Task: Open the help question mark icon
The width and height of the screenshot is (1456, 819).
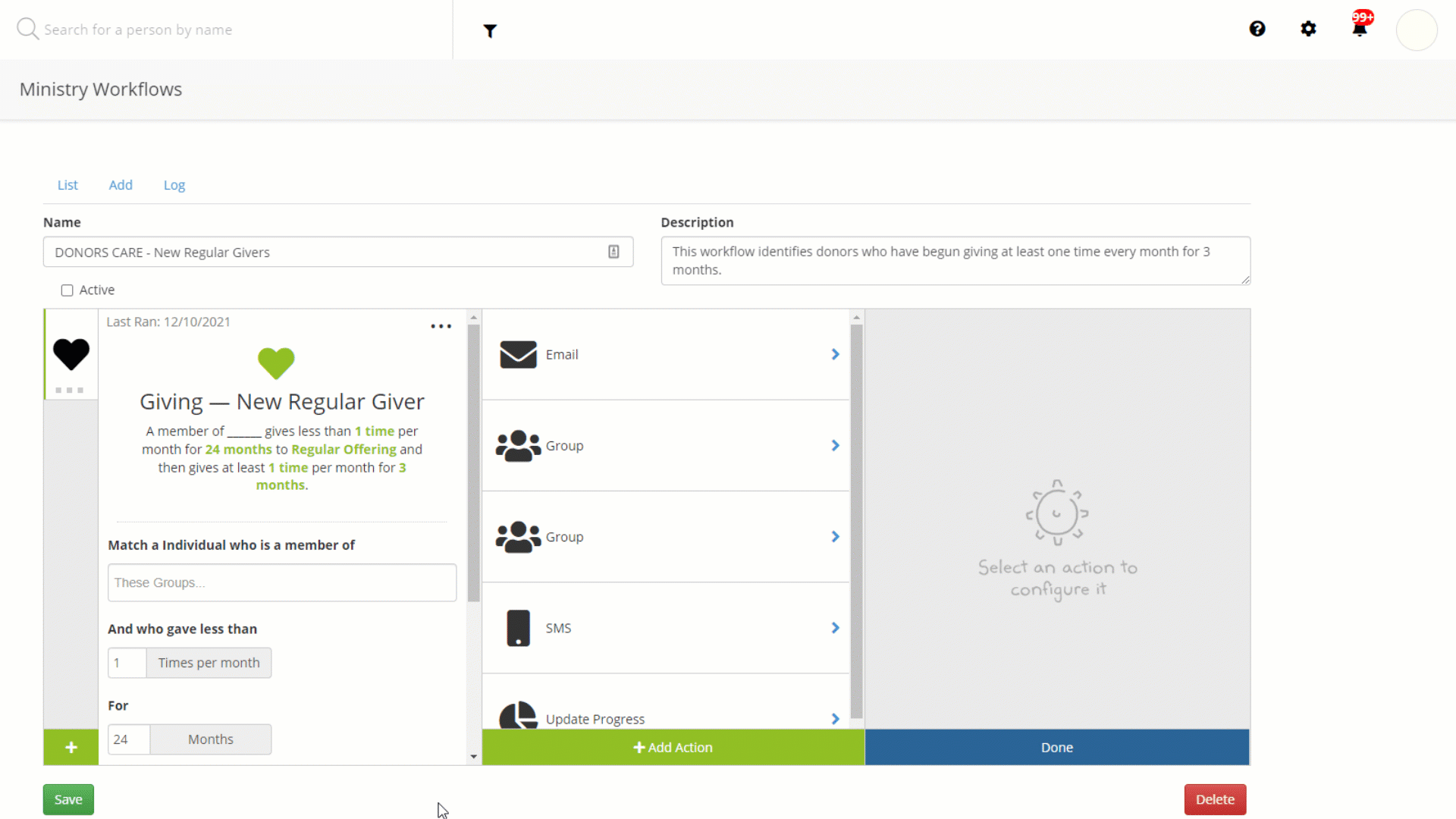Action: tap(1257, 29)
